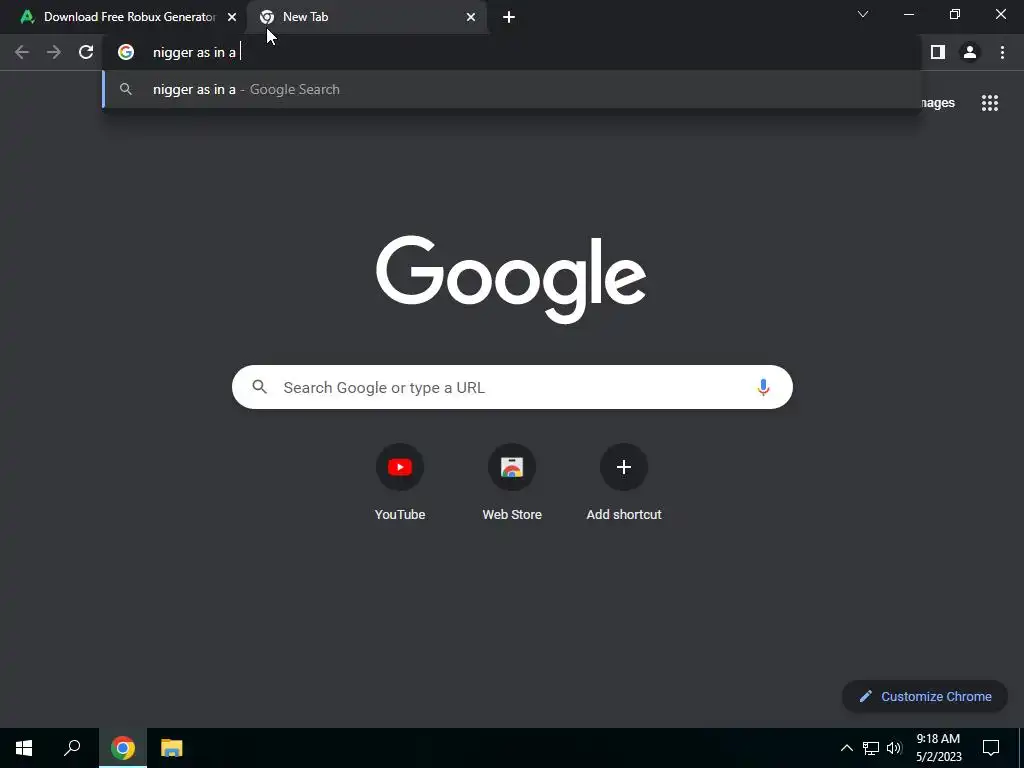The width and height of the screenshot is (1024, 768).
Task: Select the Google Search suggestion row
Action: 512,89
